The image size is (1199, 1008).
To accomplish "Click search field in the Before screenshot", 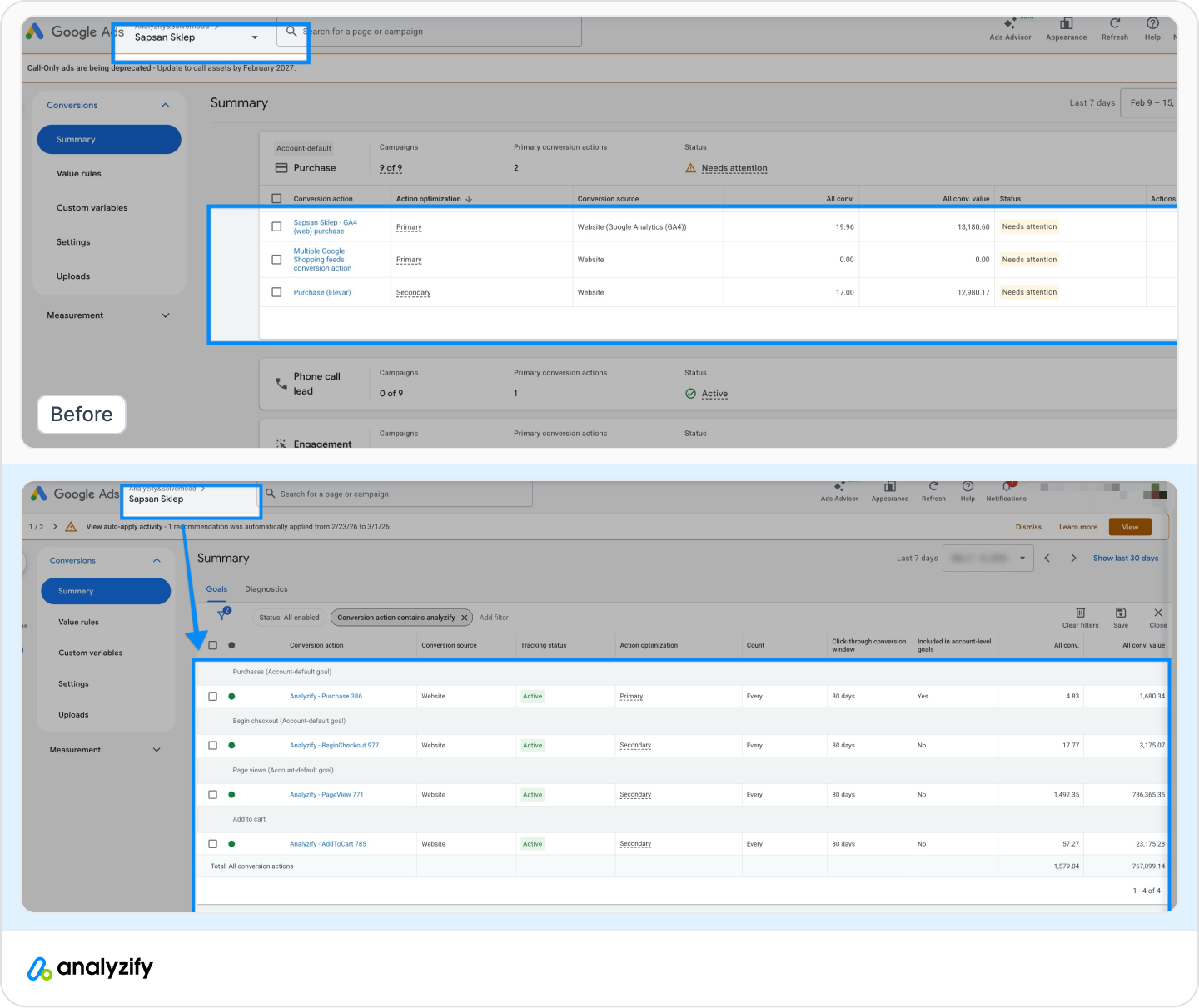I will coord(429,32).
